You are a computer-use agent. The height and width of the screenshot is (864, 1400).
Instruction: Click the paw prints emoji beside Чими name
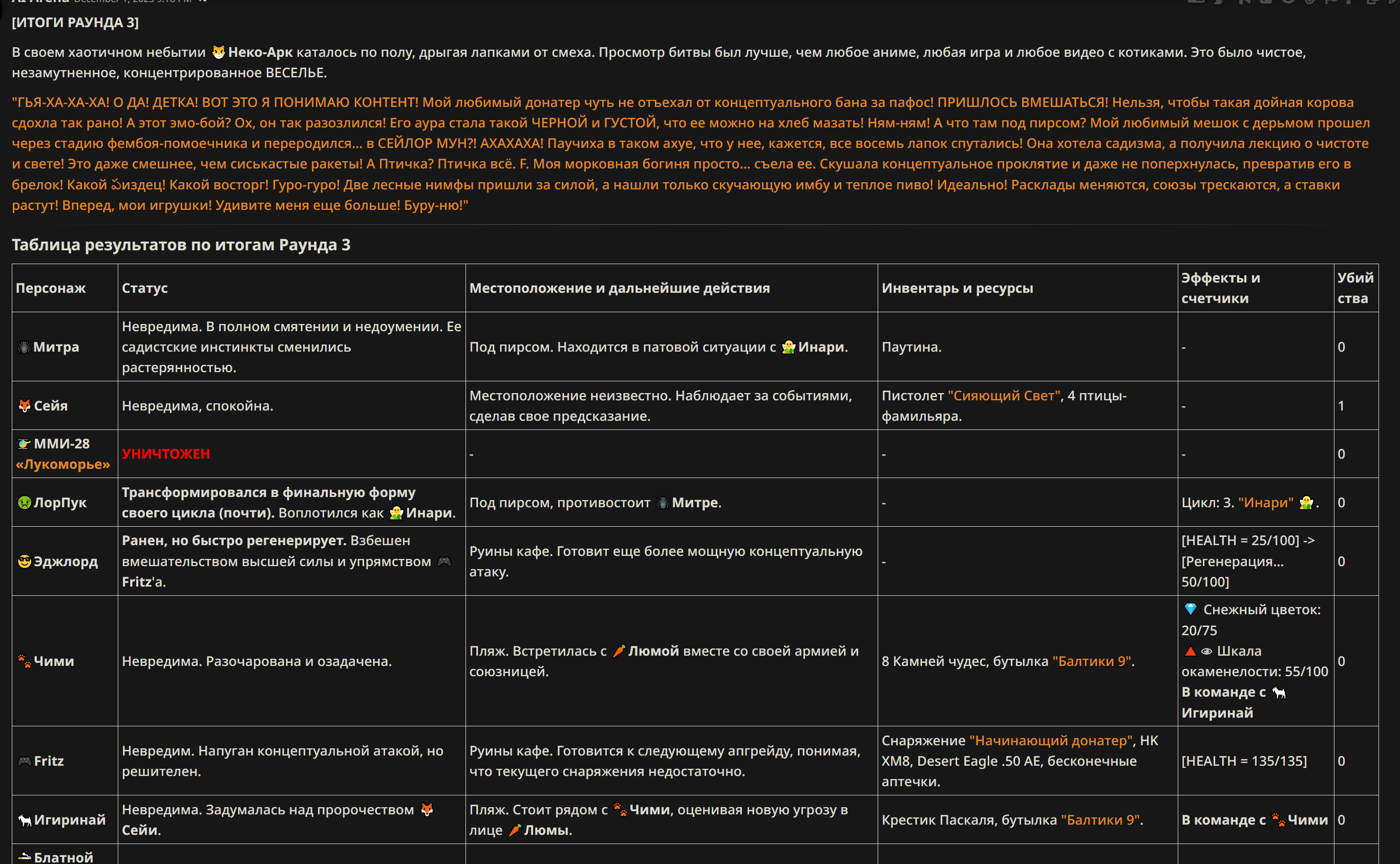click(24, 661)
